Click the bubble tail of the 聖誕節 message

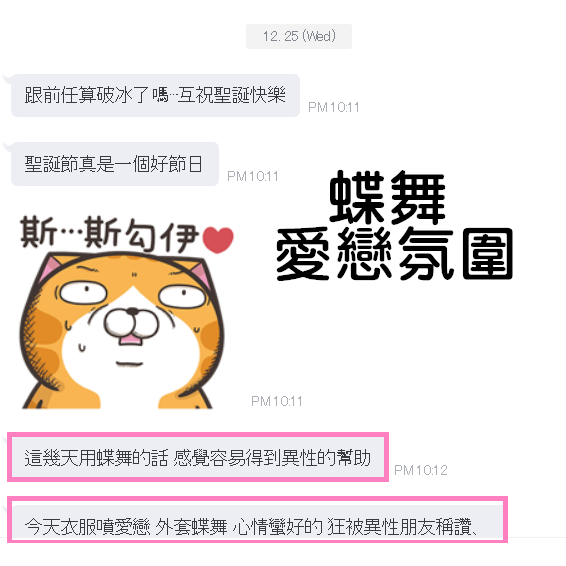click(x=7, y=147)
